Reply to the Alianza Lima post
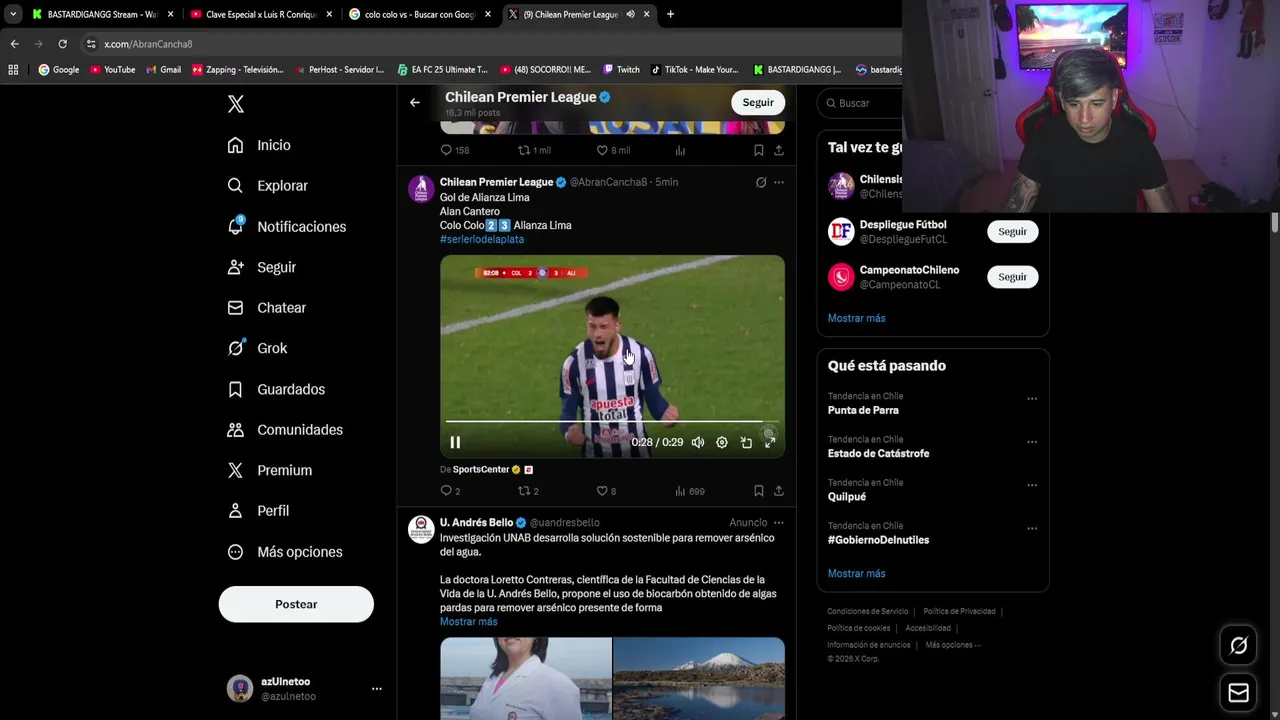Image resolution: width=1280 pixels, height=720 pixels. [x=450, y=491]
